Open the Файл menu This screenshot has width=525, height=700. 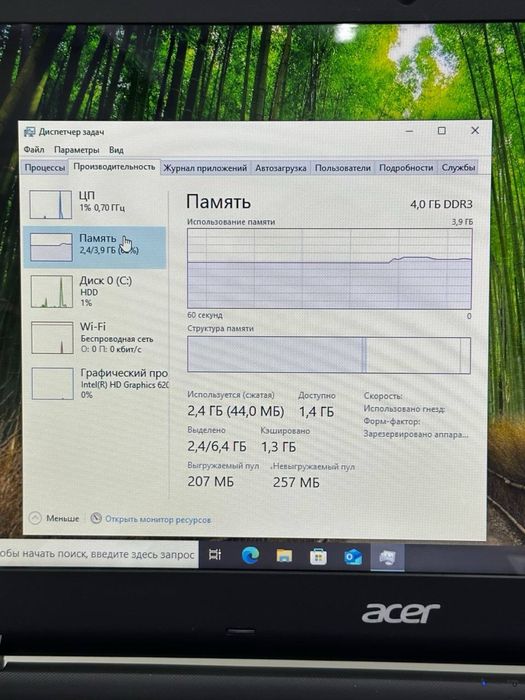tap(34, 150)
